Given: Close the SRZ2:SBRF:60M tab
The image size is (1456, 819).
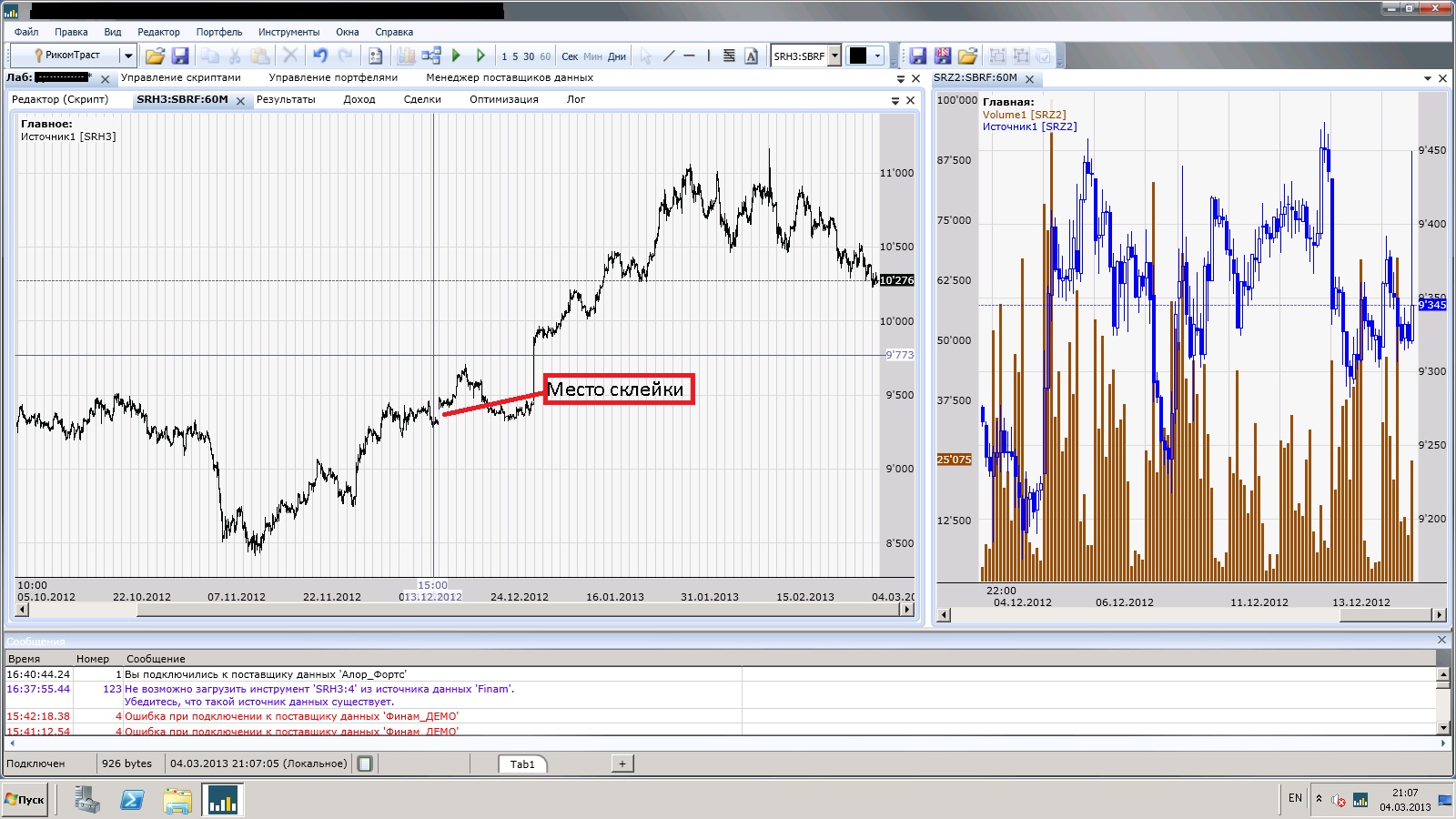Looking at the screenshot, I should click(1029, 79).
